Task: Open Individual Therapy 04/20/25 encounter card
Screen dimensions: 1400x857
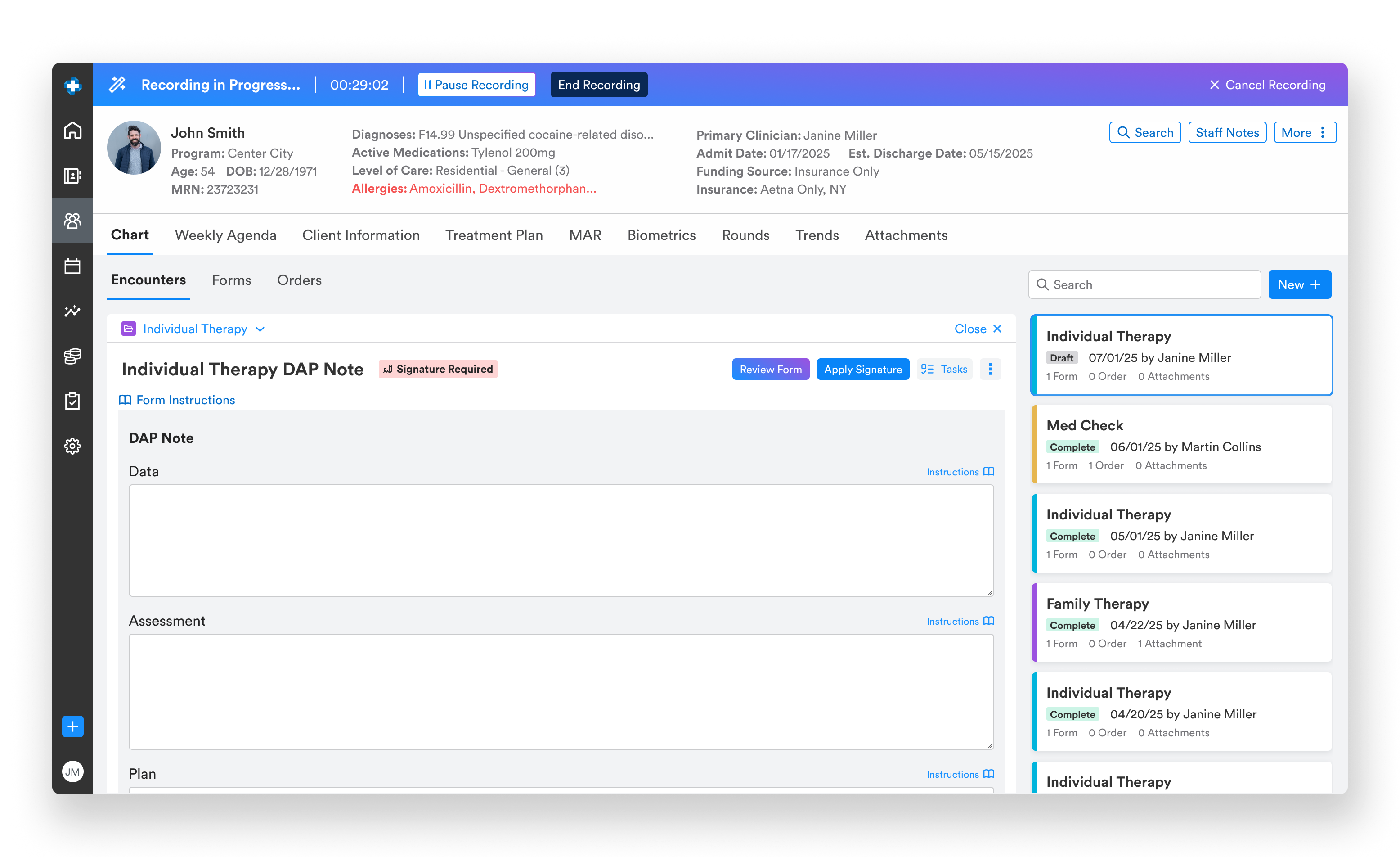Action: click(x=1181, y=712)
